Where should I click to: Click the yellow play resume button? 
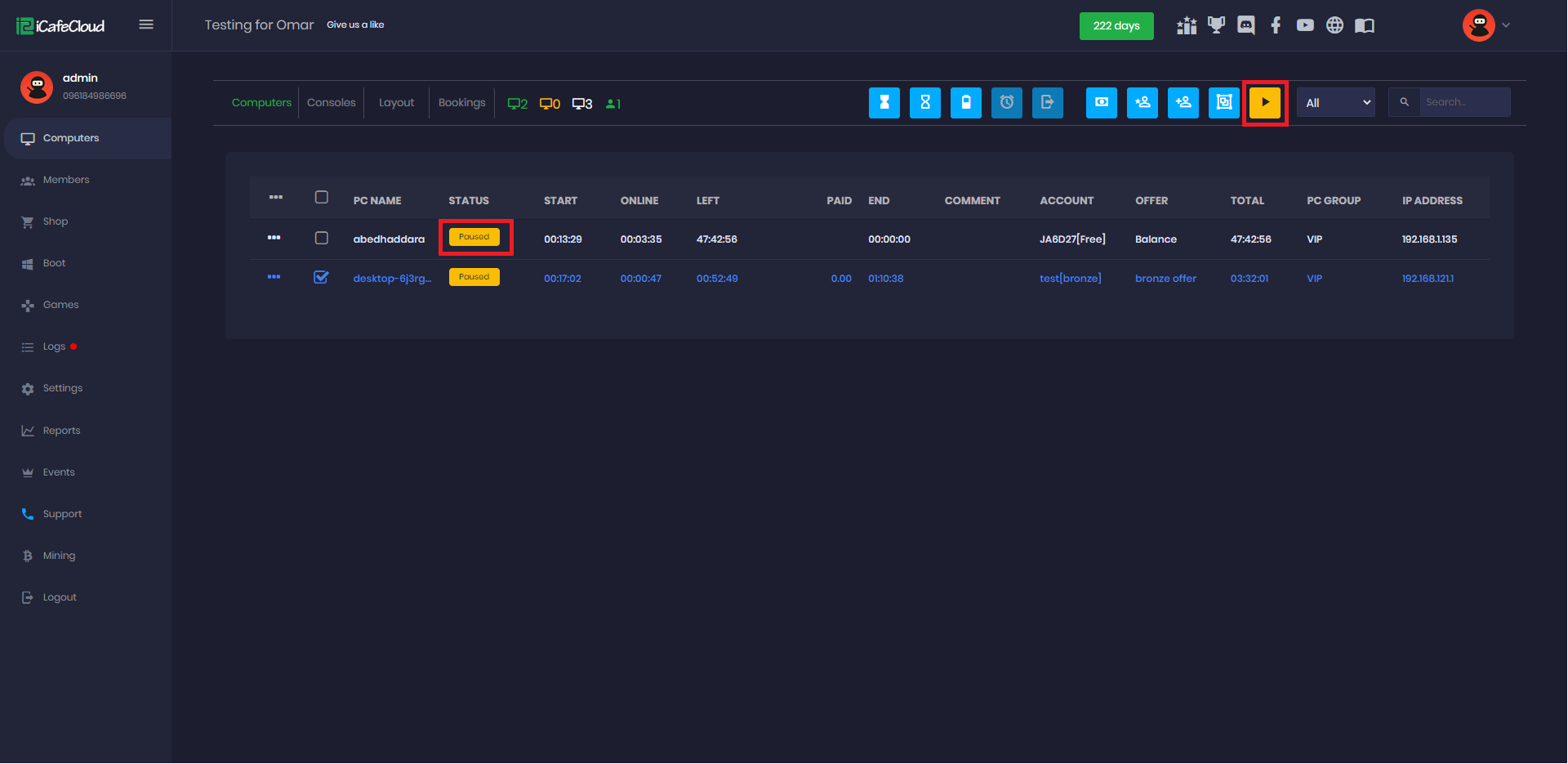click(1264, 103)
